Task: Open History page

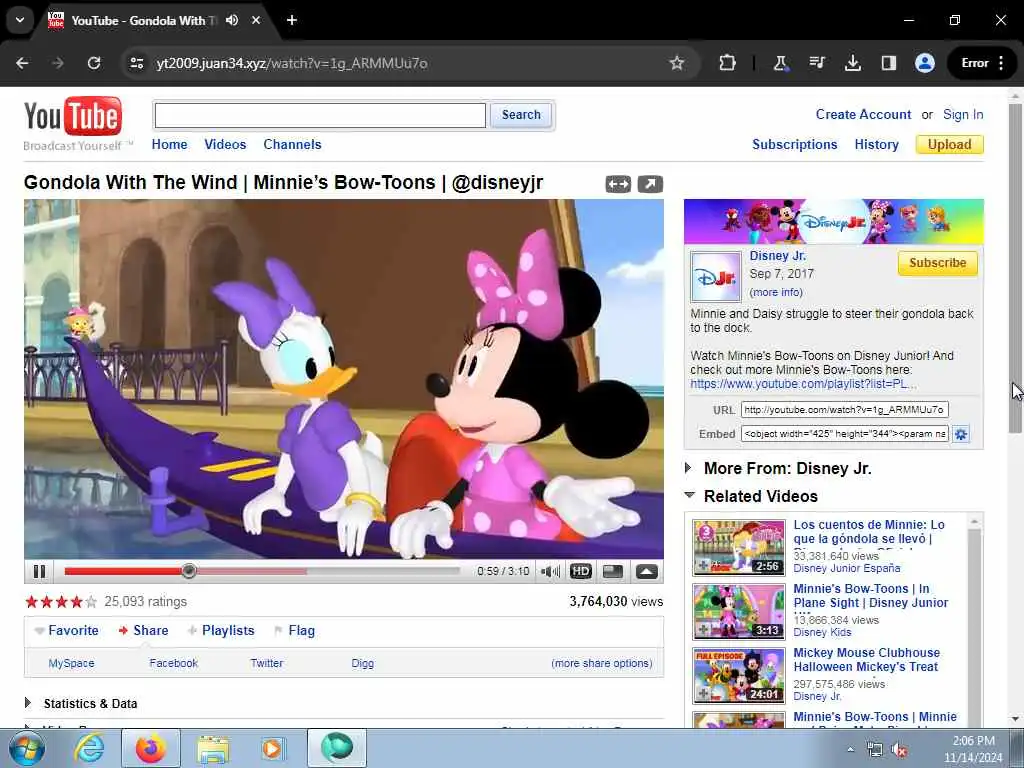Action: [876, 144]
